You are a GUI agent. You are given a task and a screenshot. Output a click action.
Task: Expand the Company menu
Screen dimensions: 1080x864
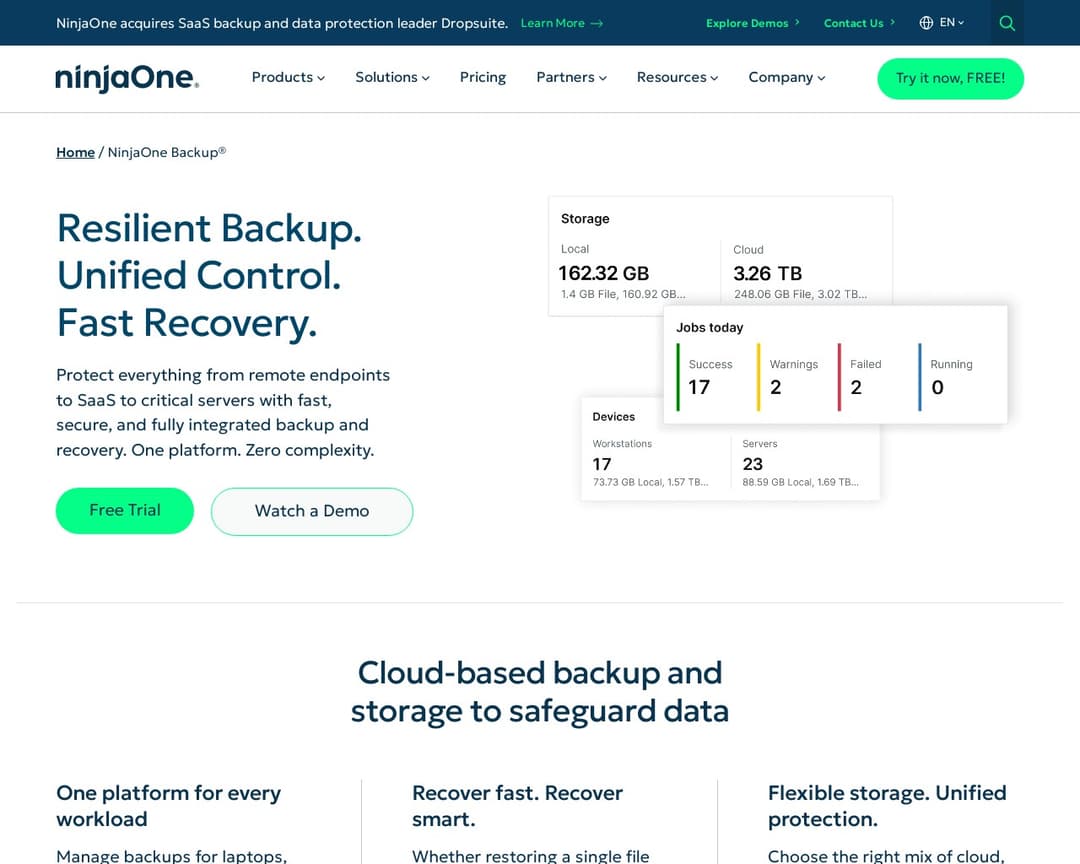click(x=787, y=77)
